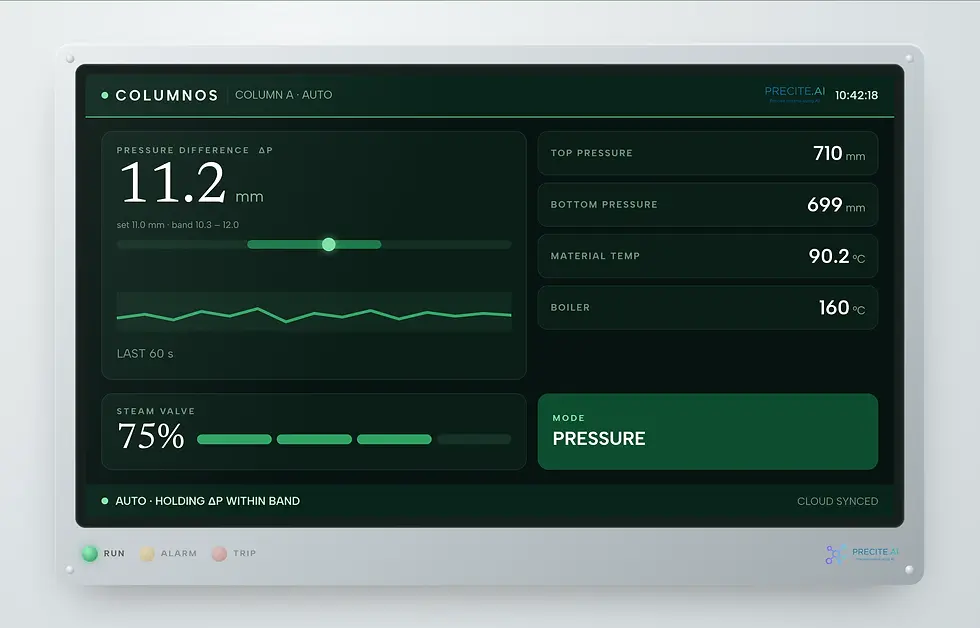Select the MODE PRESSURE panel

click(x=708, y=432)
